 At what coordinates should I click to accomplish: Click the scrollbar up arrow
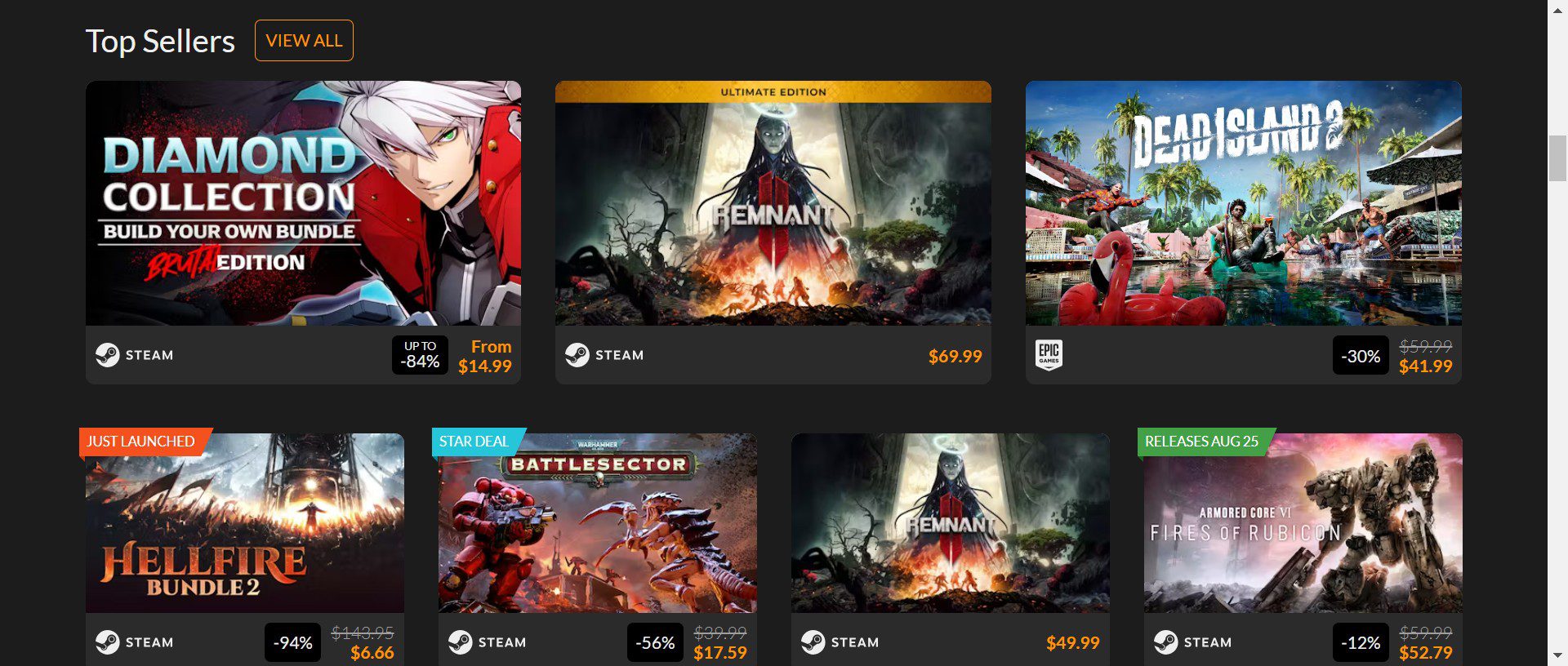click(x=1557, y=9)
